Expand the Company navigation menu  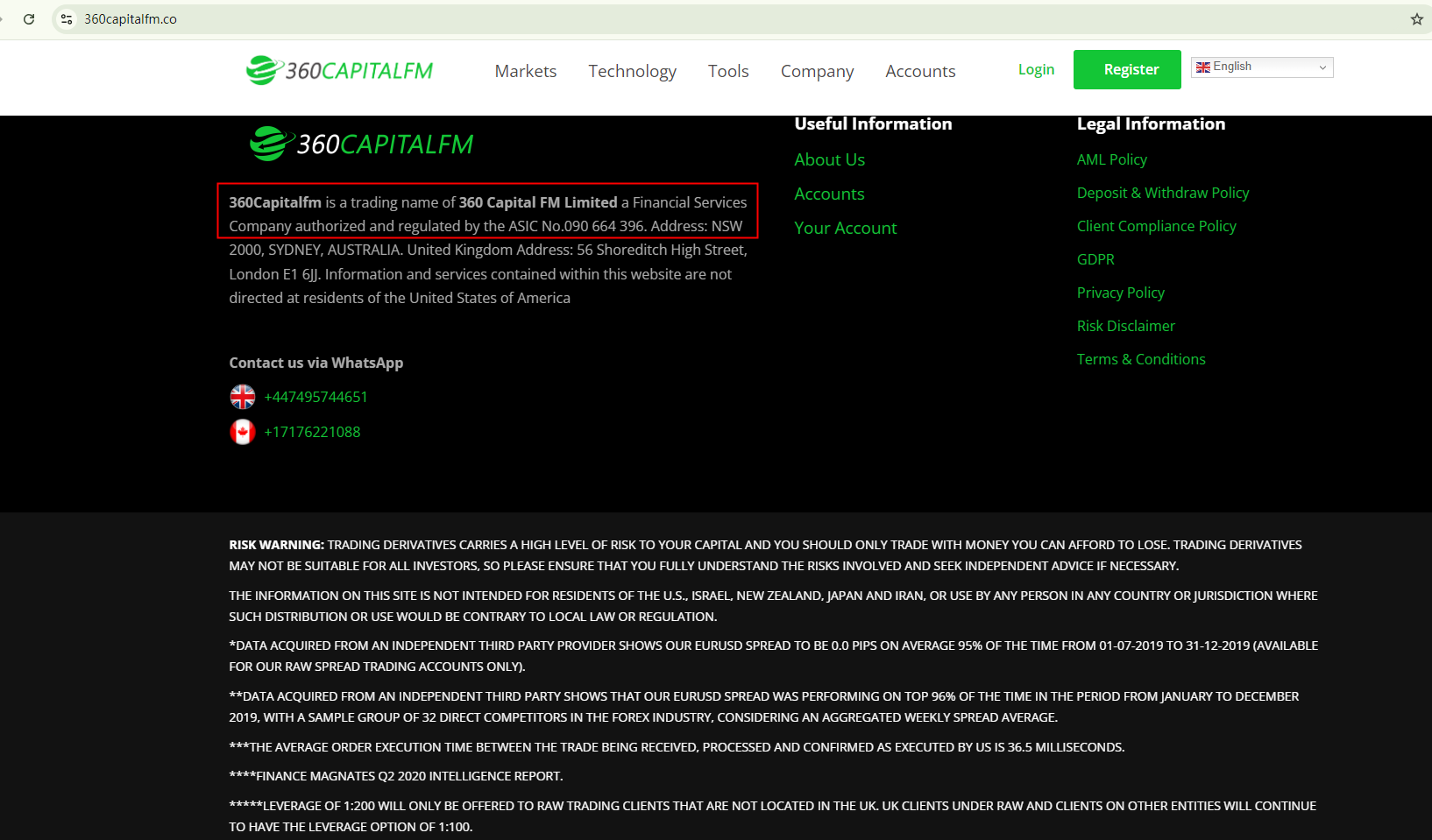[817, 71]
